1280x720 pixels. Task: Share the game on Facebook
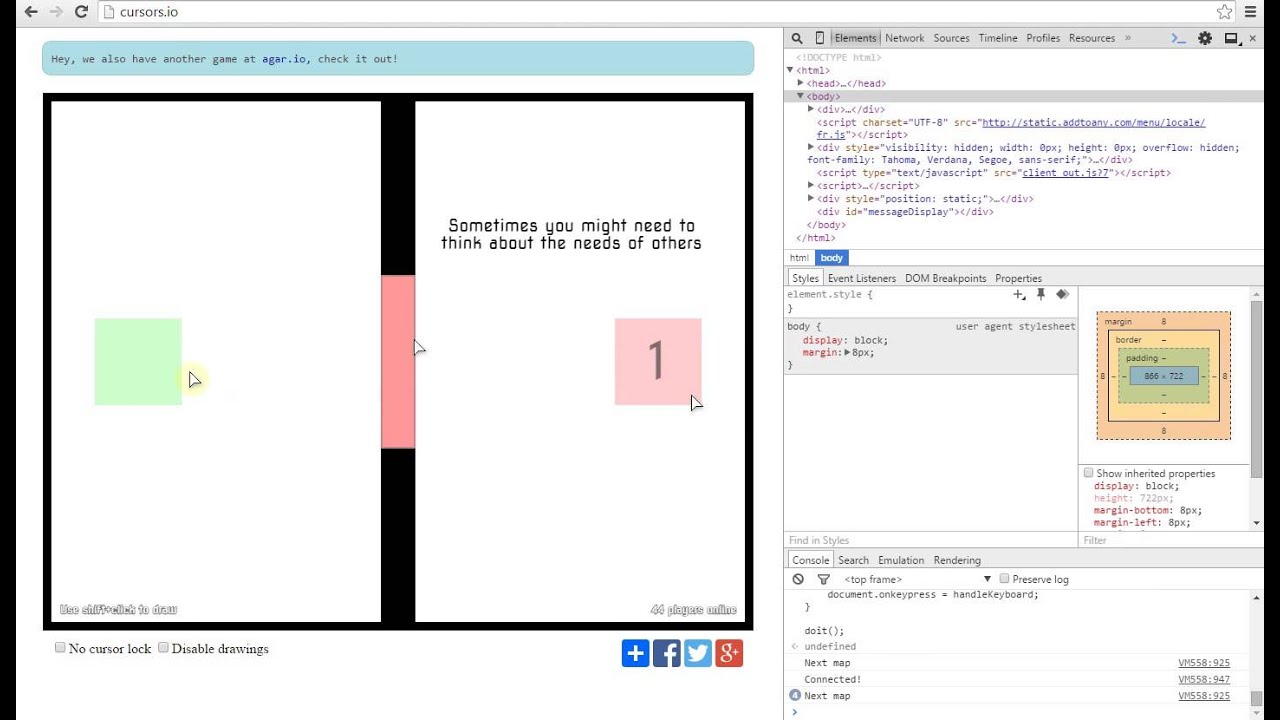click(667, 654)
